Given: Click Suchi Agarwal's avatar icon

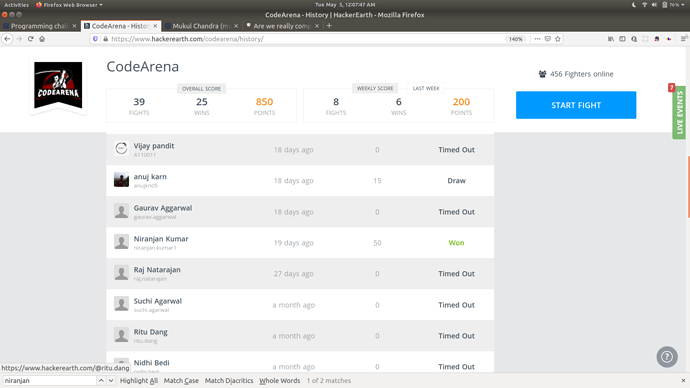Looking at the screenshot, I should point(121,304).
